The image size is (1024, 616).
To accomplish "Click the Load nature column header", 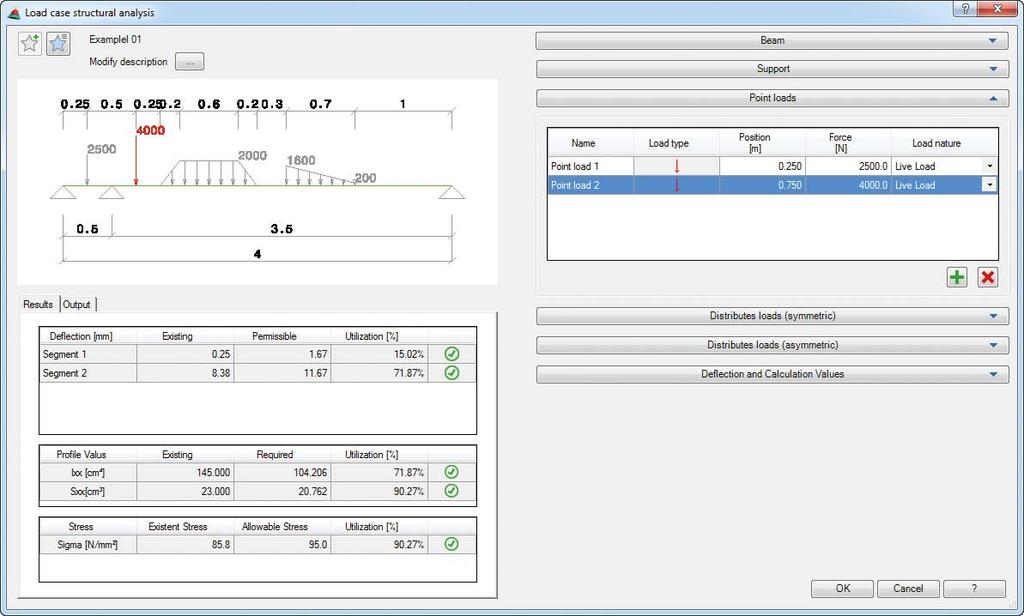I will pyautogui.click(x=944, y=143).
